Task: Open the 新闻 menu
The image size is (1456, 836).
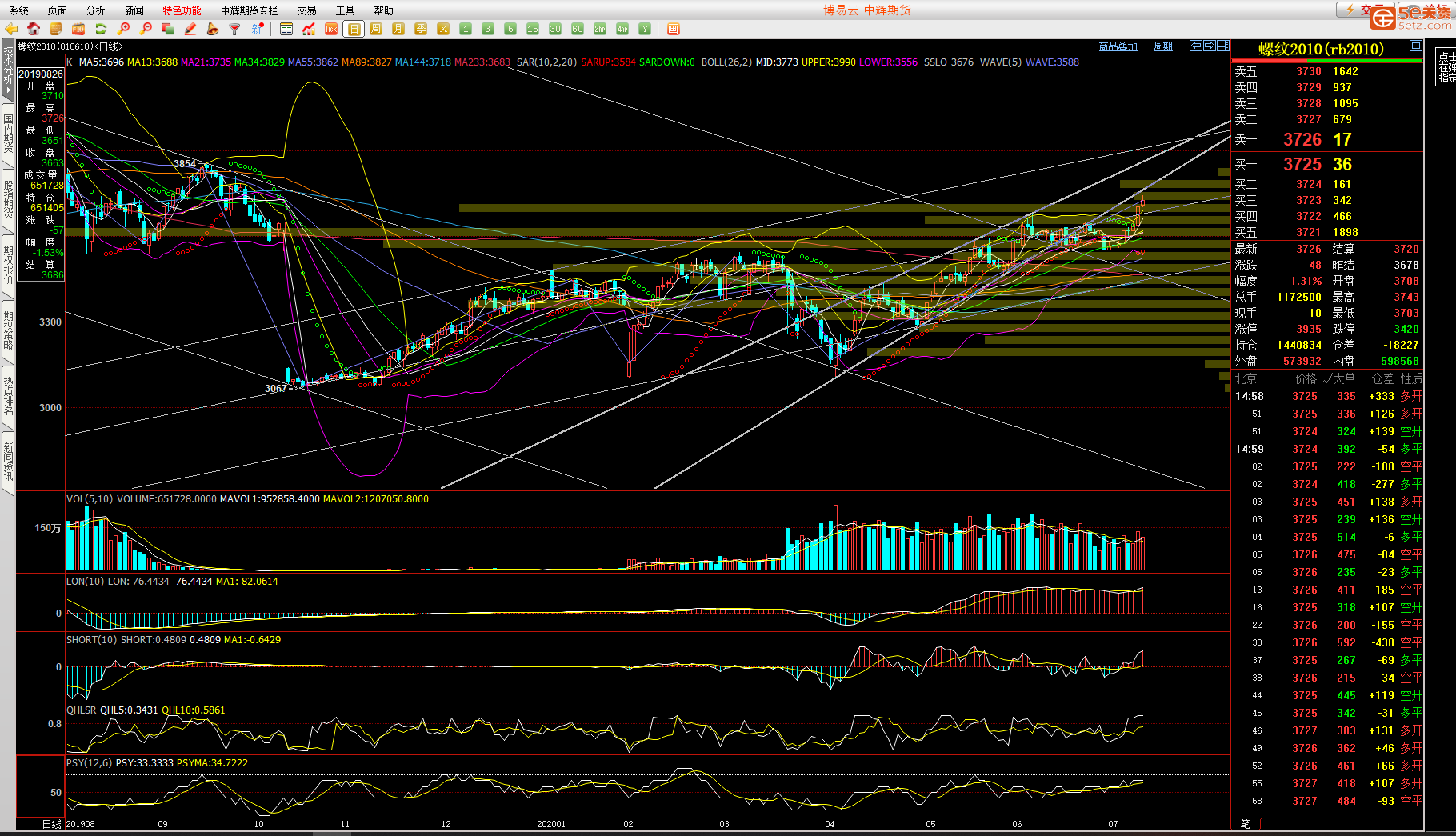Action: (x=134, y=10)
